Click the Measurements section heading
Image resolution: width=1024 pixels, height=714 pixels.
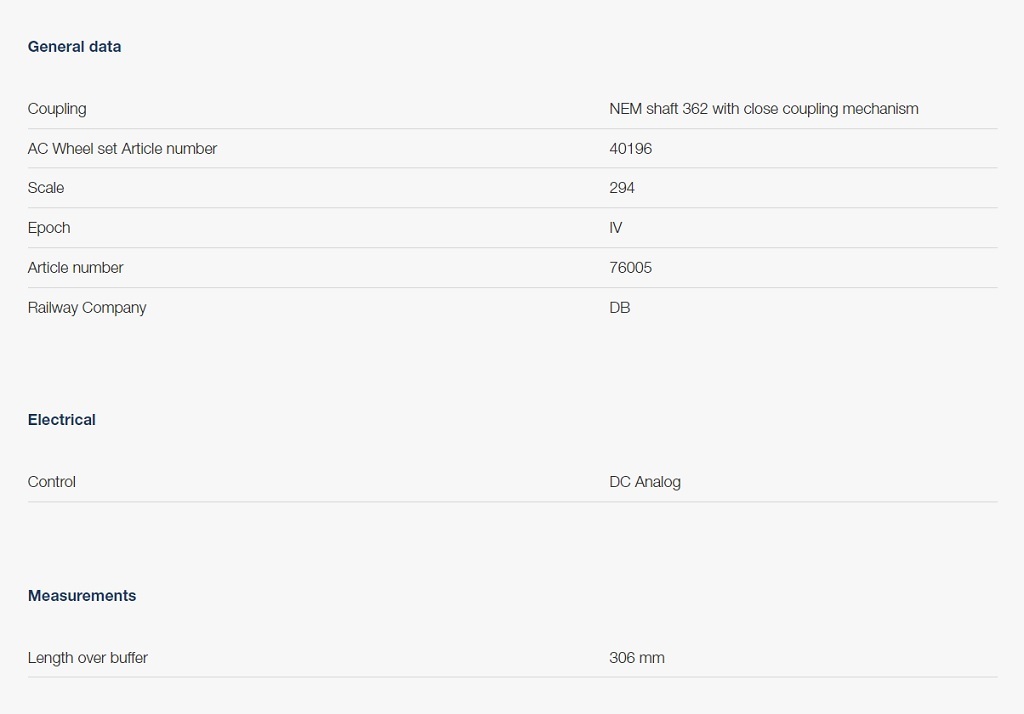[x=82, y=596]
